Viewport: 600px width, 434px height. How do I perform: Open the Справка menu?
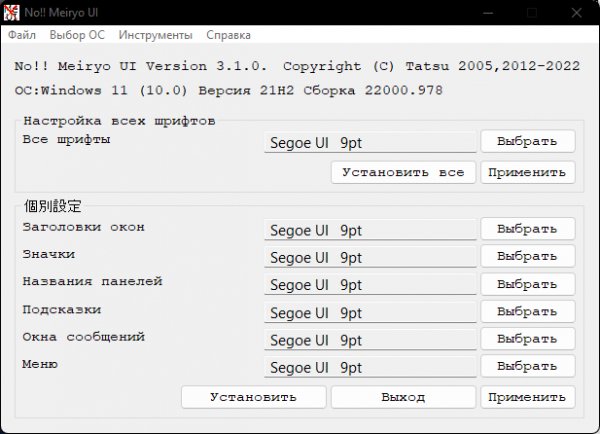[x=228, y=35]
